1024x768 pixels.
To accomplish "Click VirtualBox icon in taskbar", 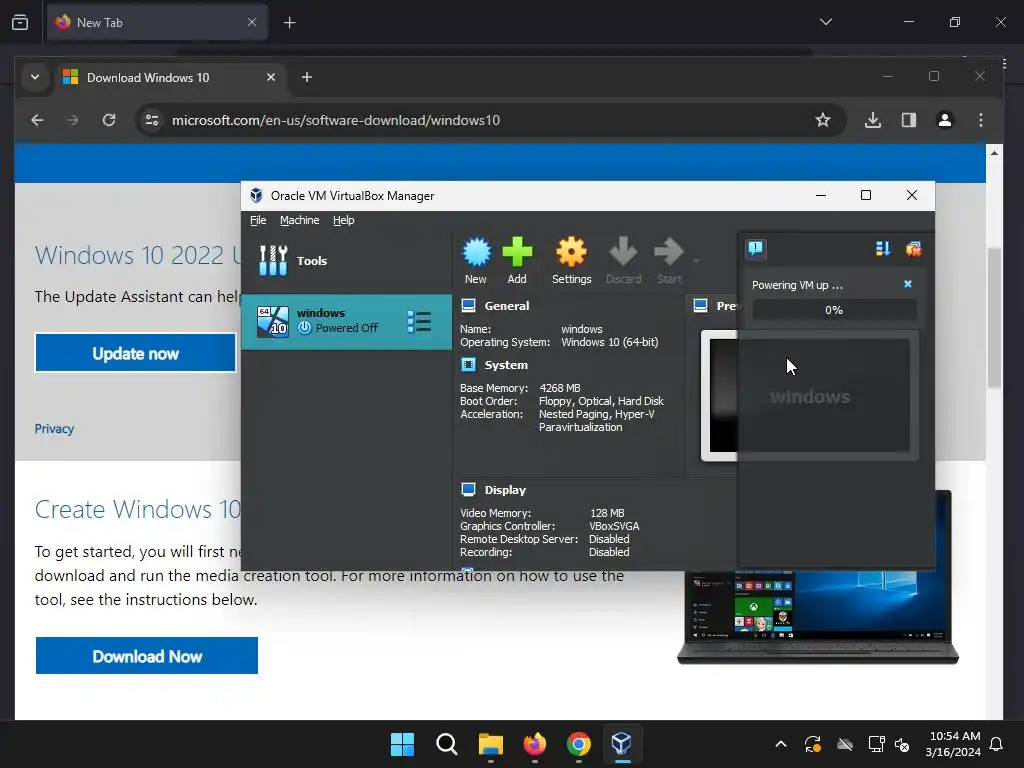I will click(622, 744).
